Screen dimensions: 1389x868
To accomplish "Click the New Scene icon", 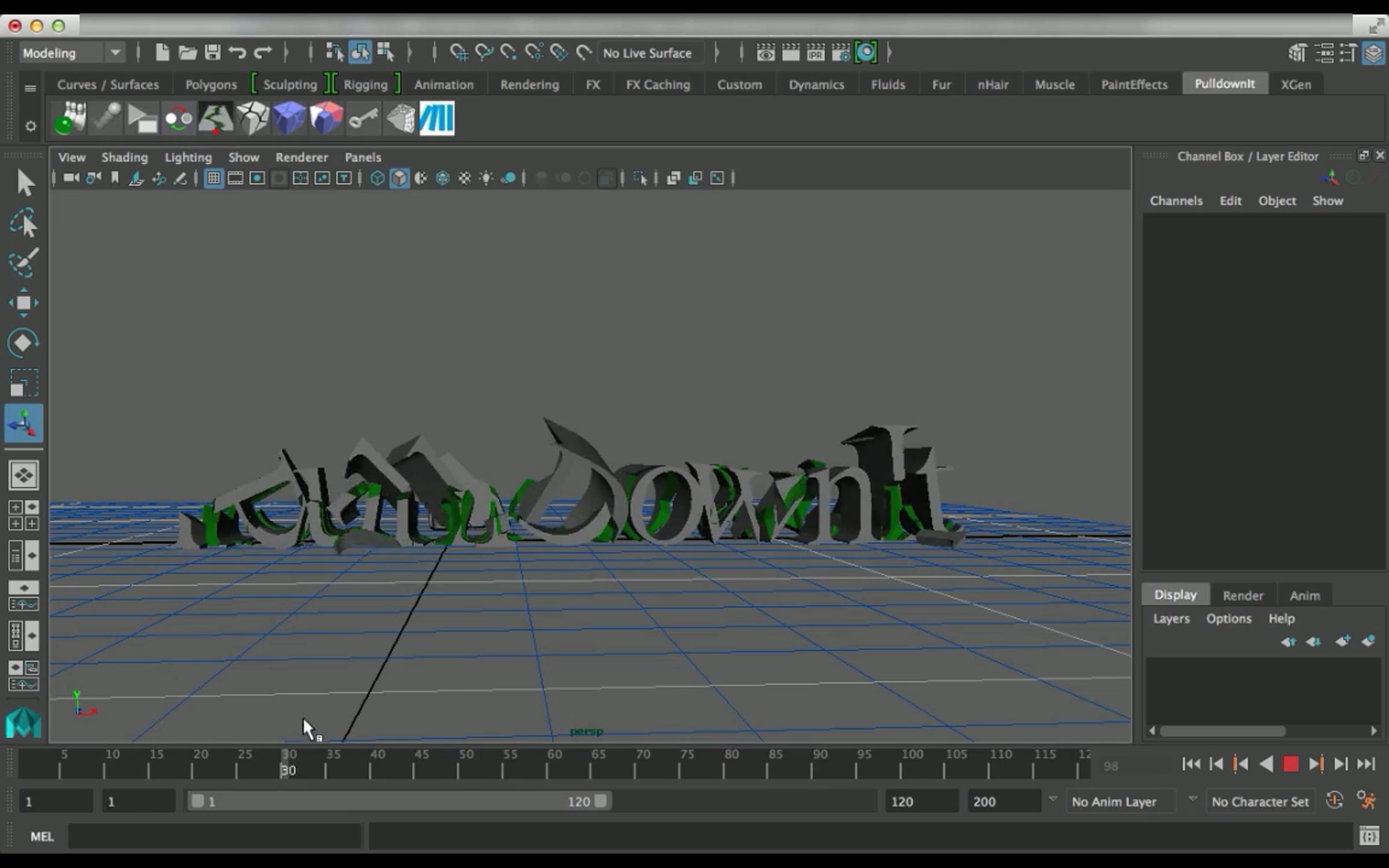I will pos(163,53).
